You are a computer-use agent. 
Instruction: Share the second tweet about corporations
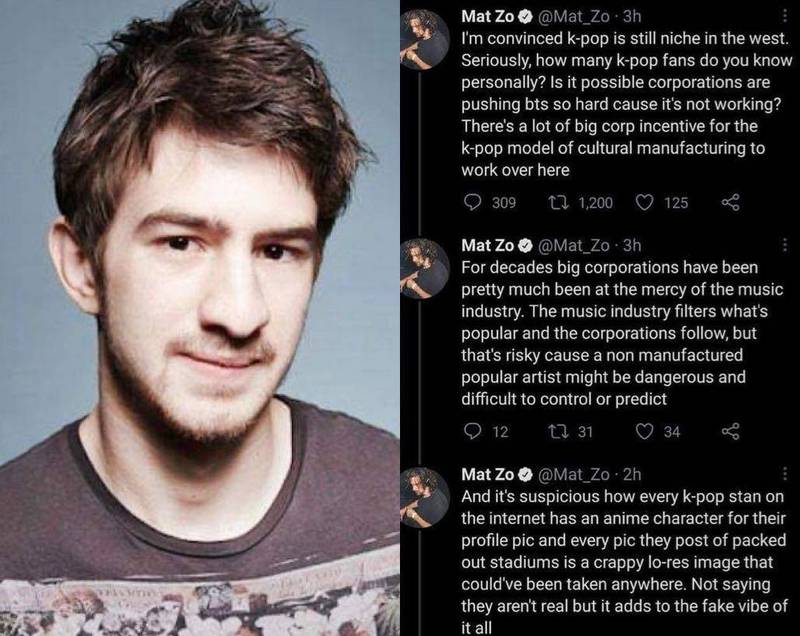730,431
